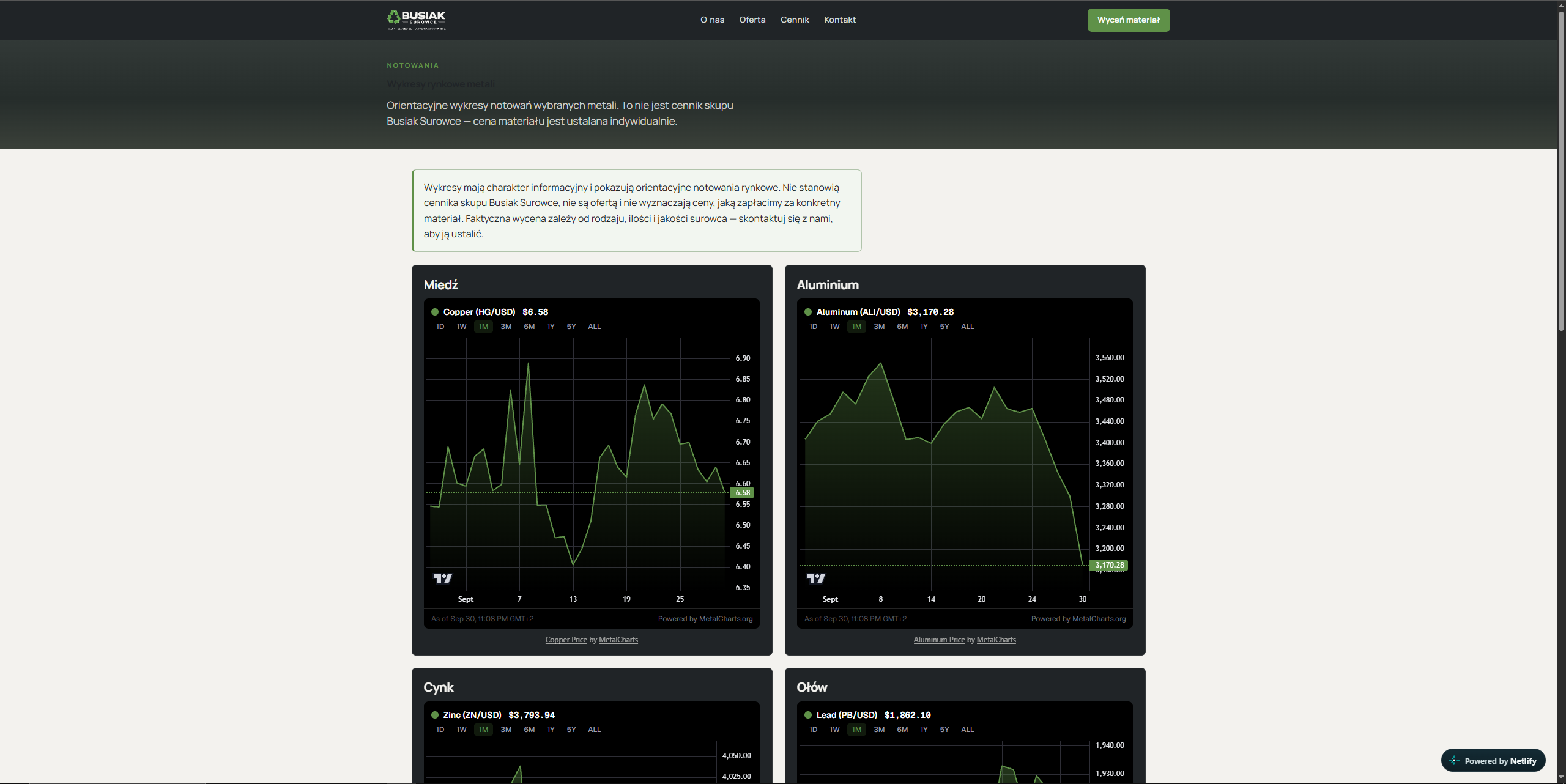Click the Copper price value $6.58
Image resolution: width=1566 pixels, height=784 pixels.
pos(535,312)
